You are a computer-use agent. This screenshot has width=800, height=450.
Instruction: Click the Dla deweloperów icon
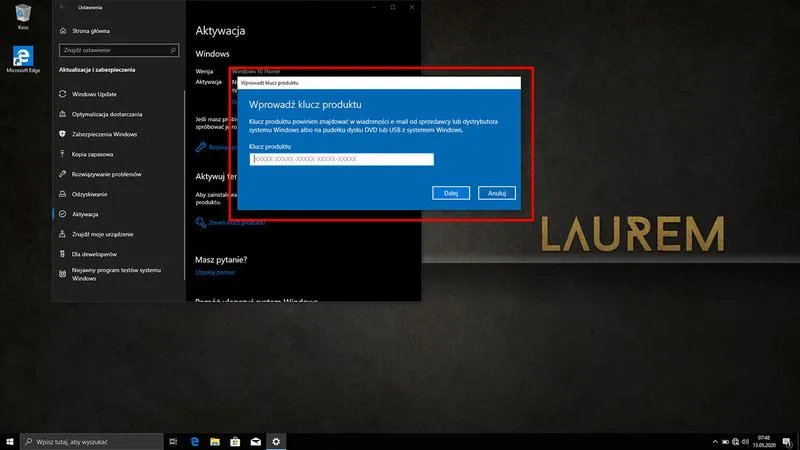point(62,254)
